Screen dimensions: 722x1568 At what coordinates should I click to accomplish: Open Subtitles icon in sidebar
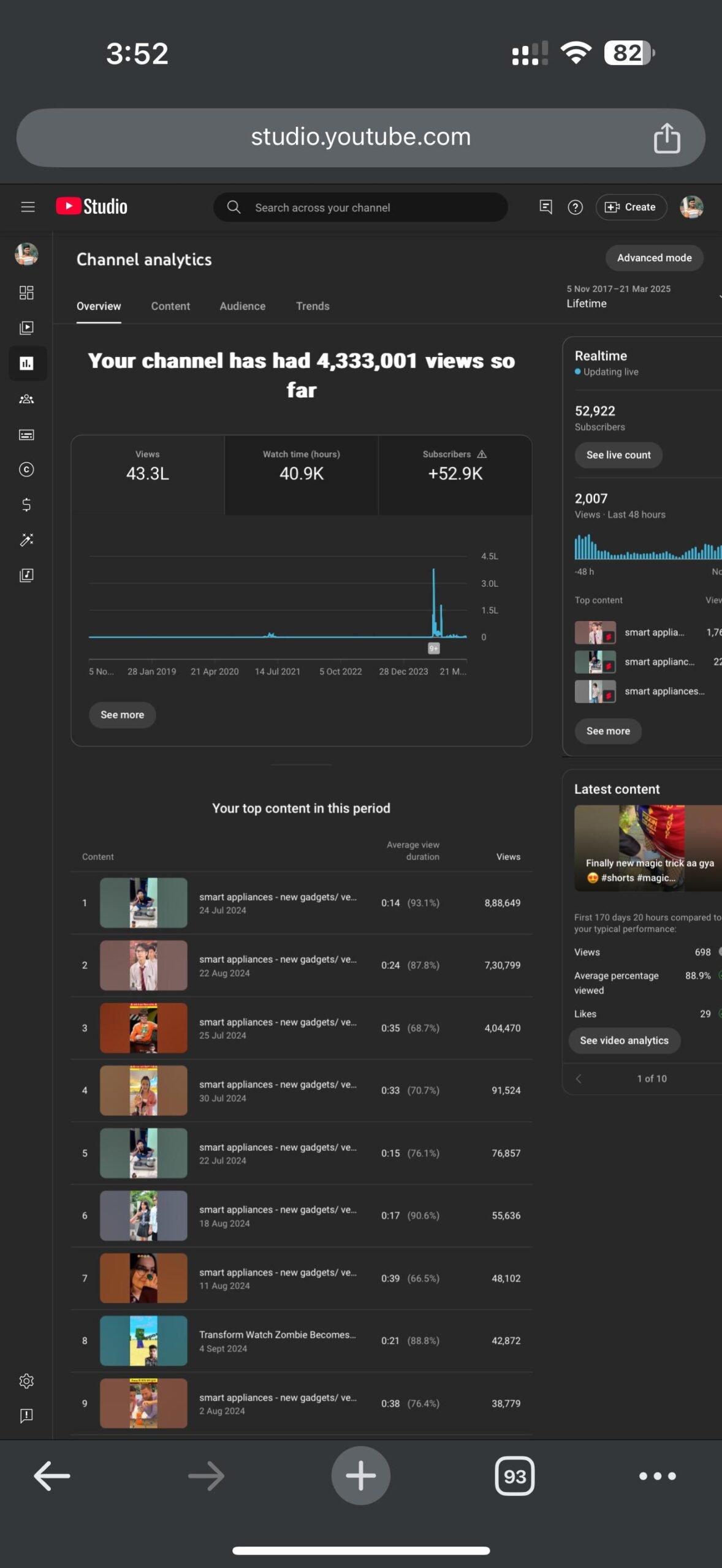(x=26, y=435)
